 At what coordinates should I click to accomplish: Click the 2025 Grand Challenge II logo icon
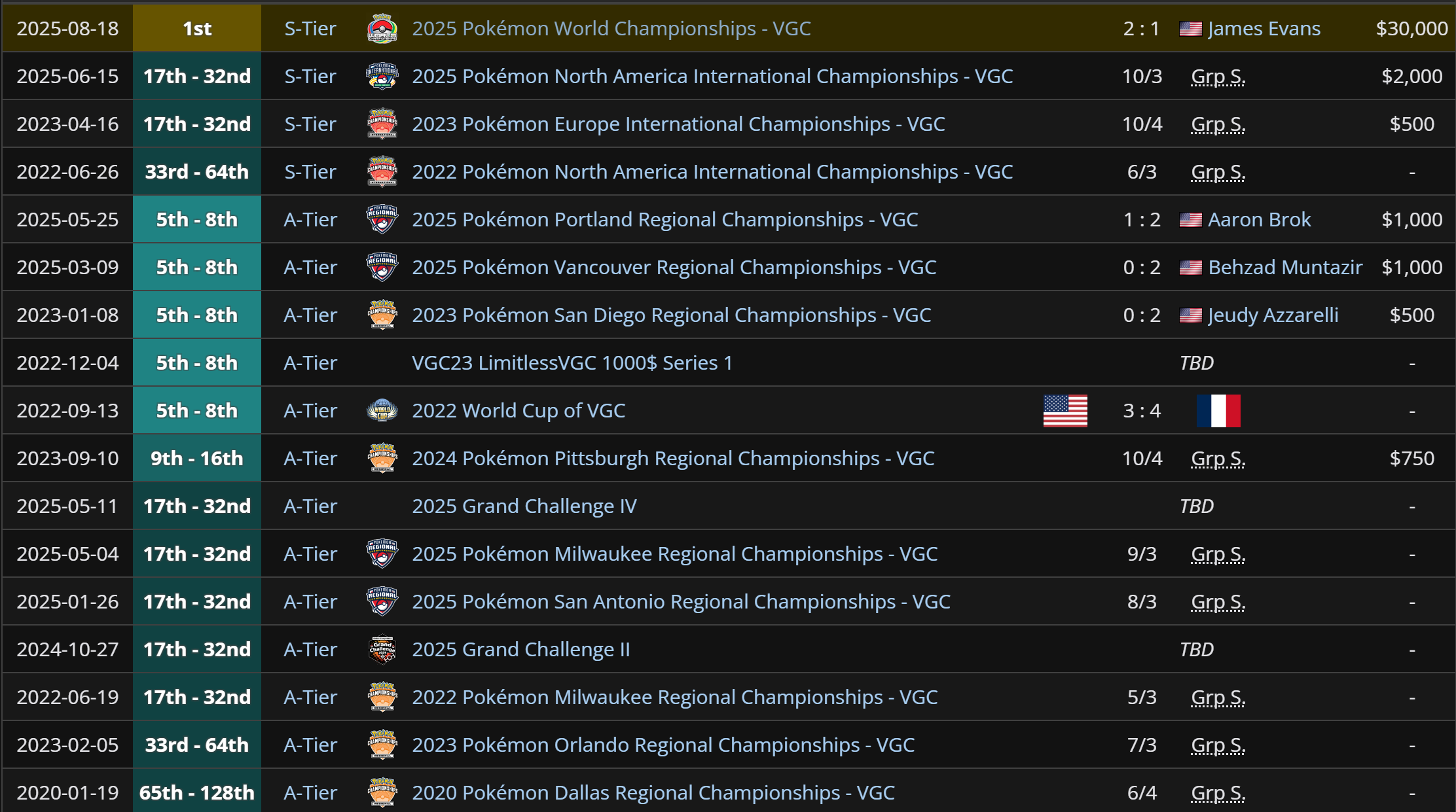pos(382,650)
